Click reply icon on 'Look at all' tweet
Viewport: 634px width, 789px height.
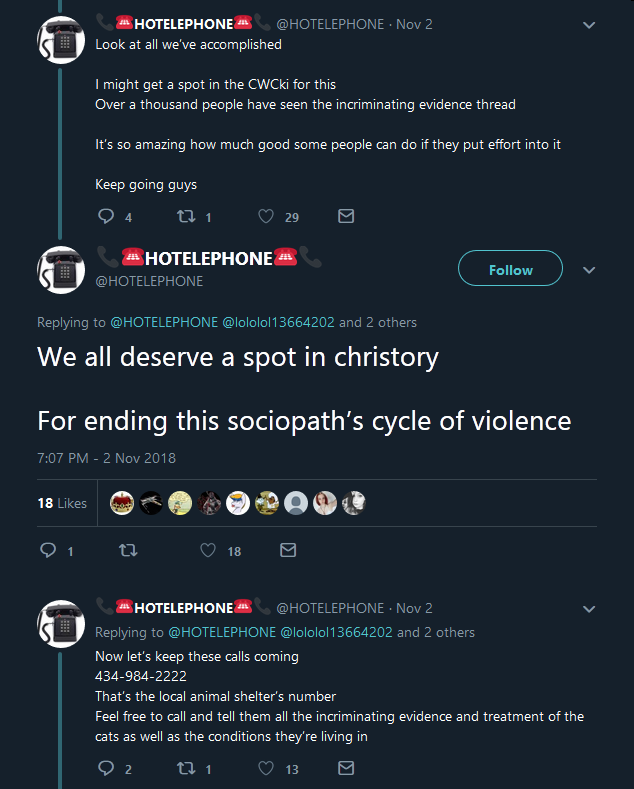pos(106,216)
